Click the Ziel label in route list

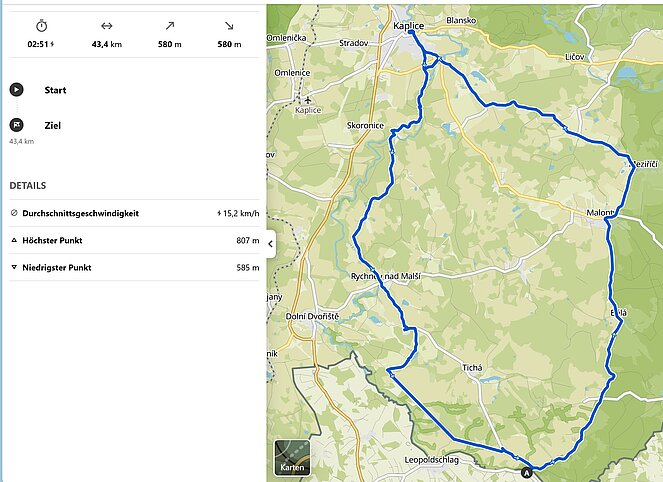click(x=53, y=125)
